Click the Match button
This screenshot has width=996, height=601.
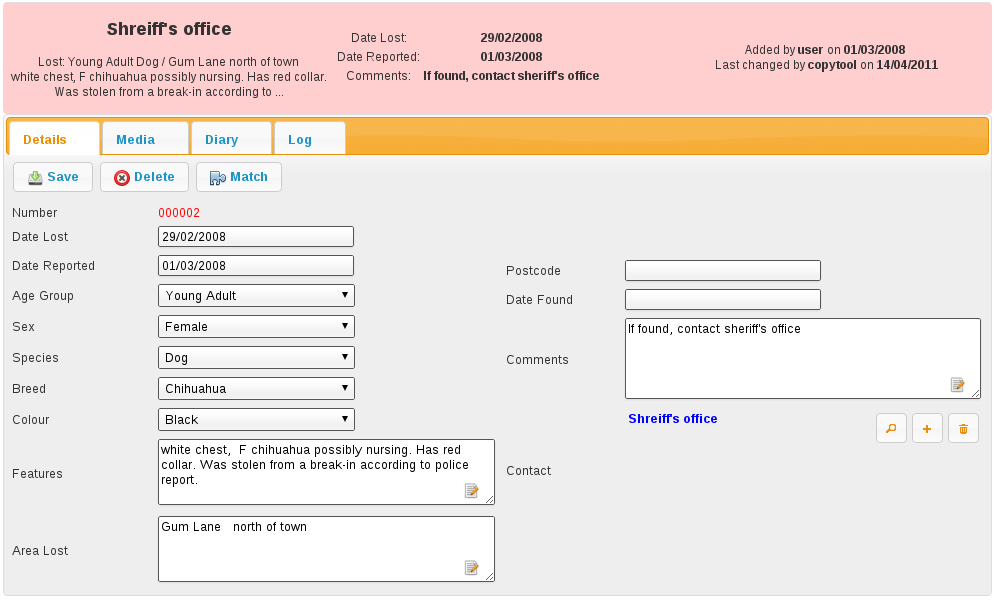(238, 177)
